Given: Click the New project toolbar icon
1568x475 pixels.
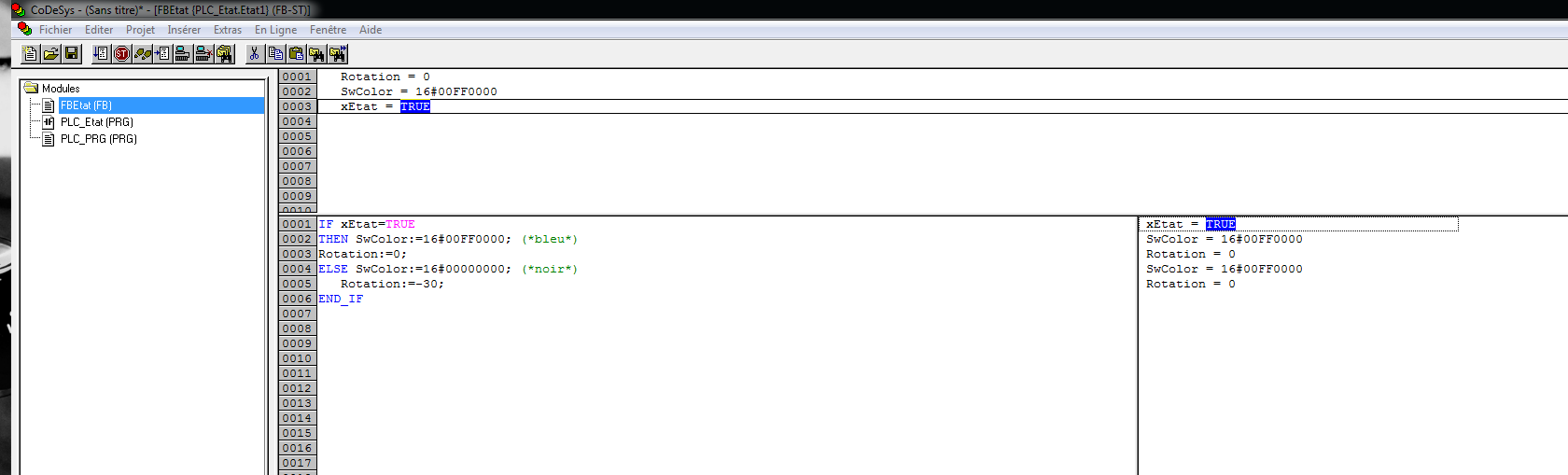Looking at the screenshot, I should (31, 53).
